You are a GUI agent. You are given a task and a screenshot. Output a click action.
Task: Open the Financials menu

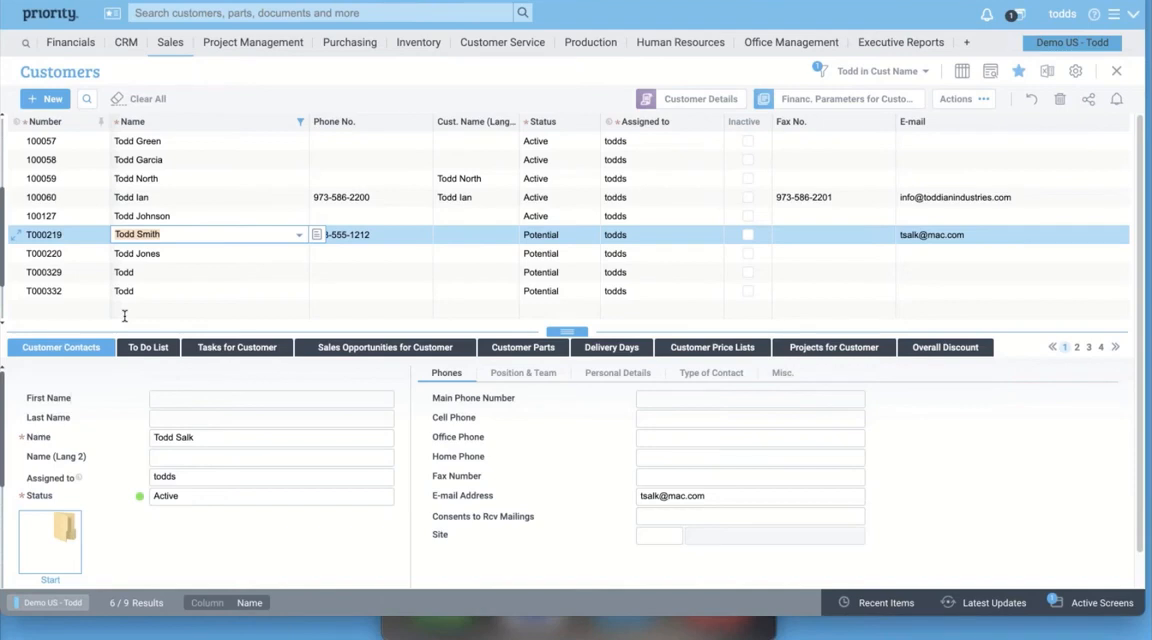pos(71,43)
